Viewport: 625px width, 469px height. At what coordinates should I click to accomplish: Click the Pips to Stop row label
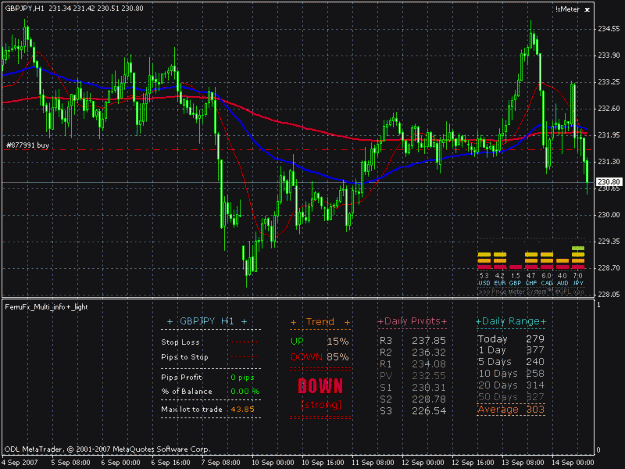click(185, 357)
